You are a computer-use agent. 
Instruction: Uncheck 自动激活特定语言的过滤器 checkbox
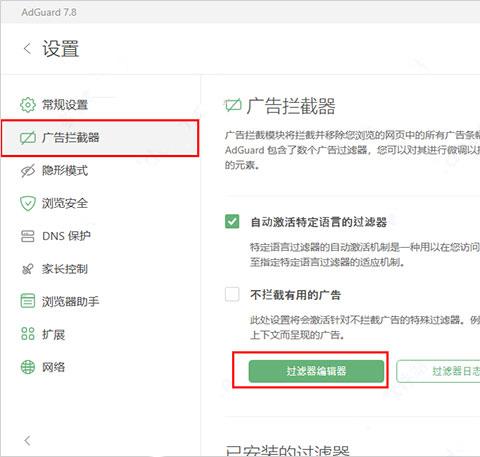point(232,221)
